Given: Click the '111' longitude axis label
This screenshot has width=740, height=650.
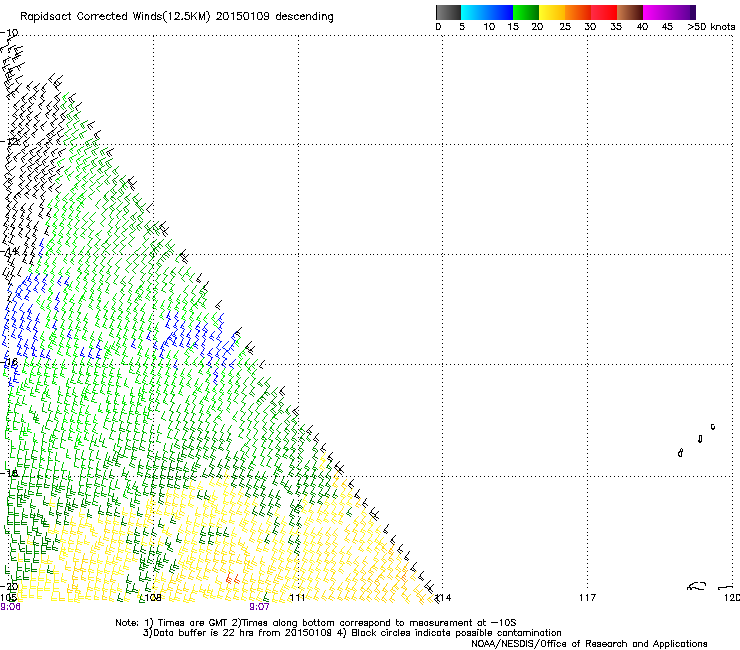Looking at the screenshot, I should (297, 598).
